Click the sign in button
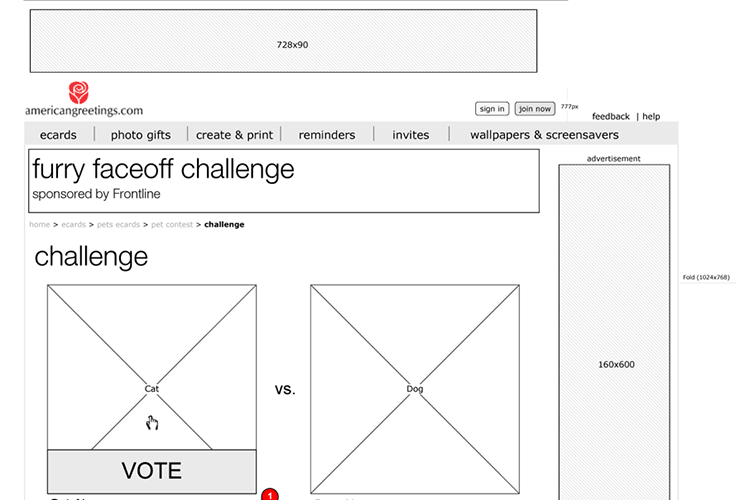The width and height of the screenshot is (750, 500). [492, 109]
